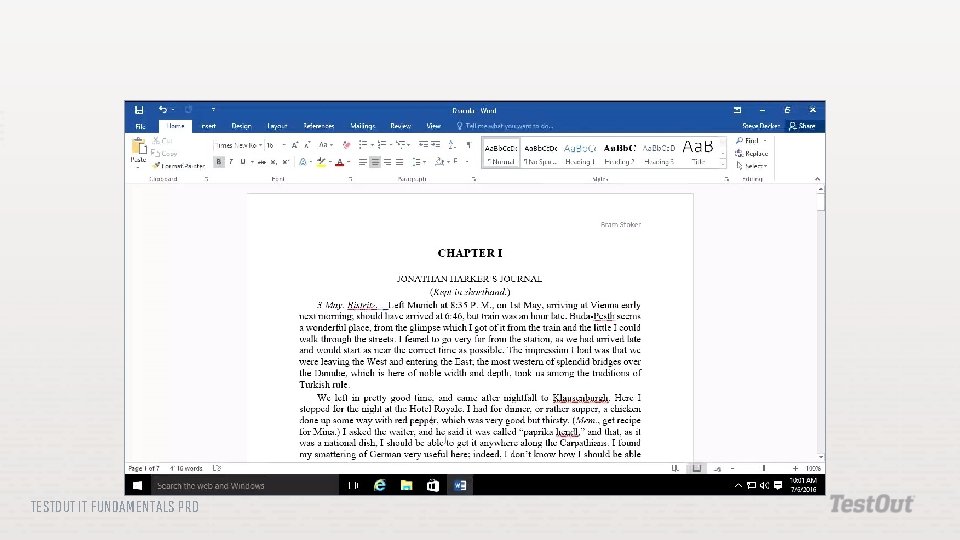The image size is (960, 540).
Task: Switch to the Design tab
Action: click(241, 126)
